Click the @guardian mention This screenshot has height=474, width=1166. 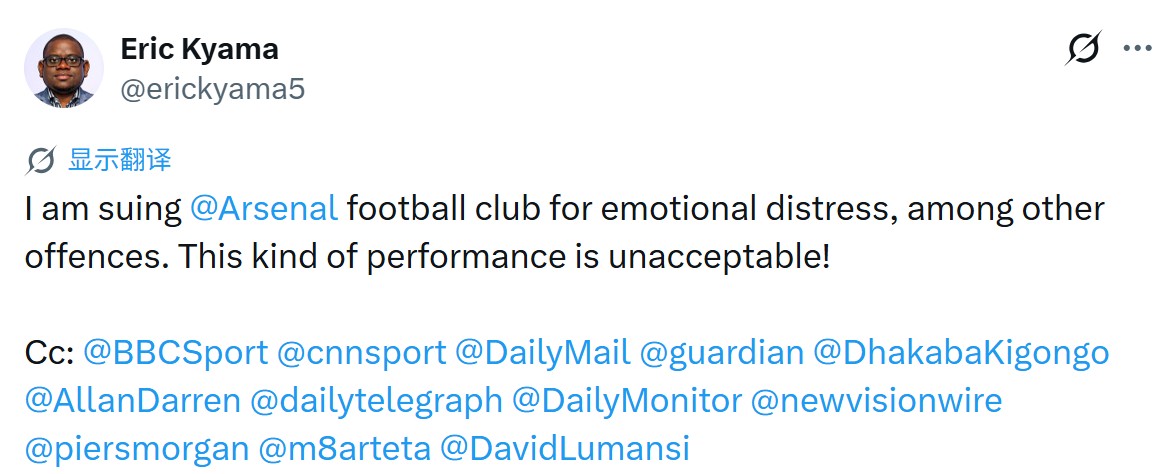point(721,352)
